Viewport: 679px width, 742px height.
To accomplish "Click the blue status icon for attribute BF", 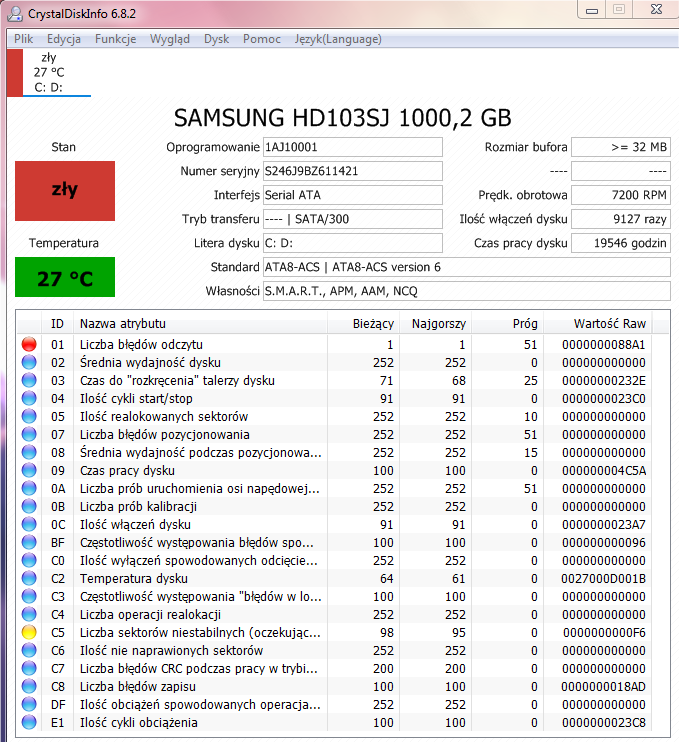I will (29, 542).
